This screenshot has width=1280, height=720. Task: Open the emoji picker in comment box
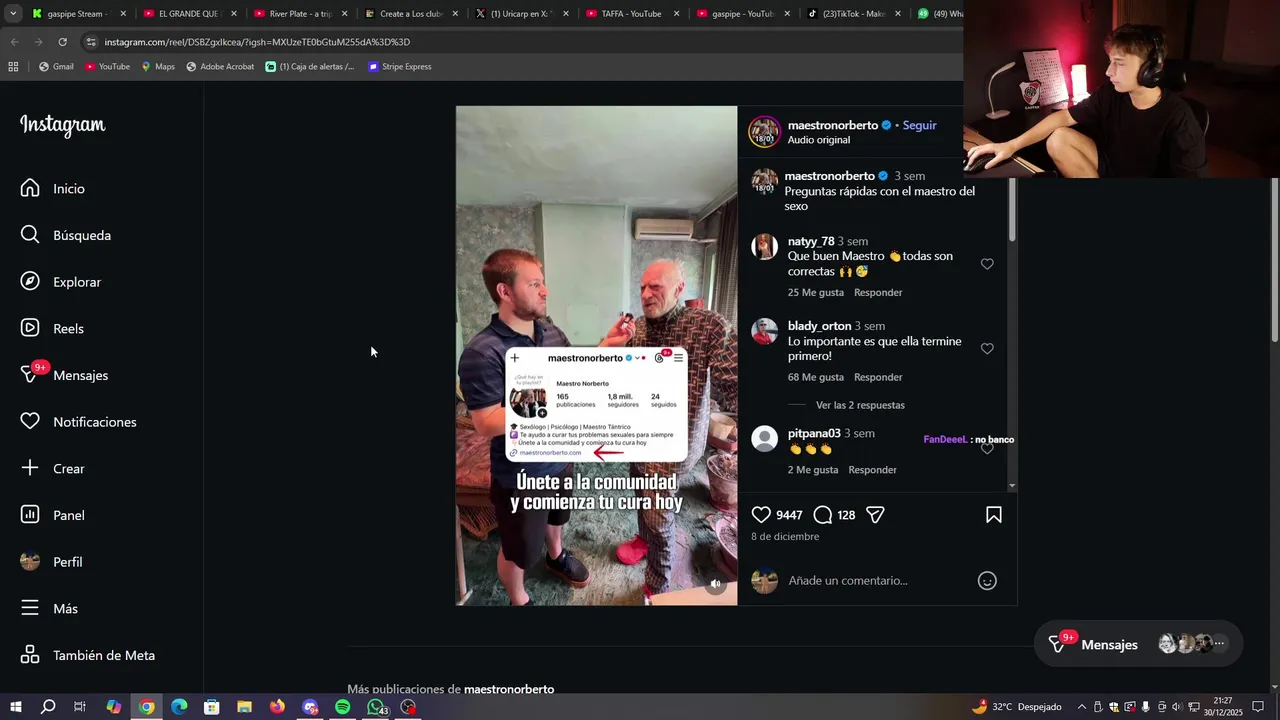pyautogui.click(x=987, y=580)
